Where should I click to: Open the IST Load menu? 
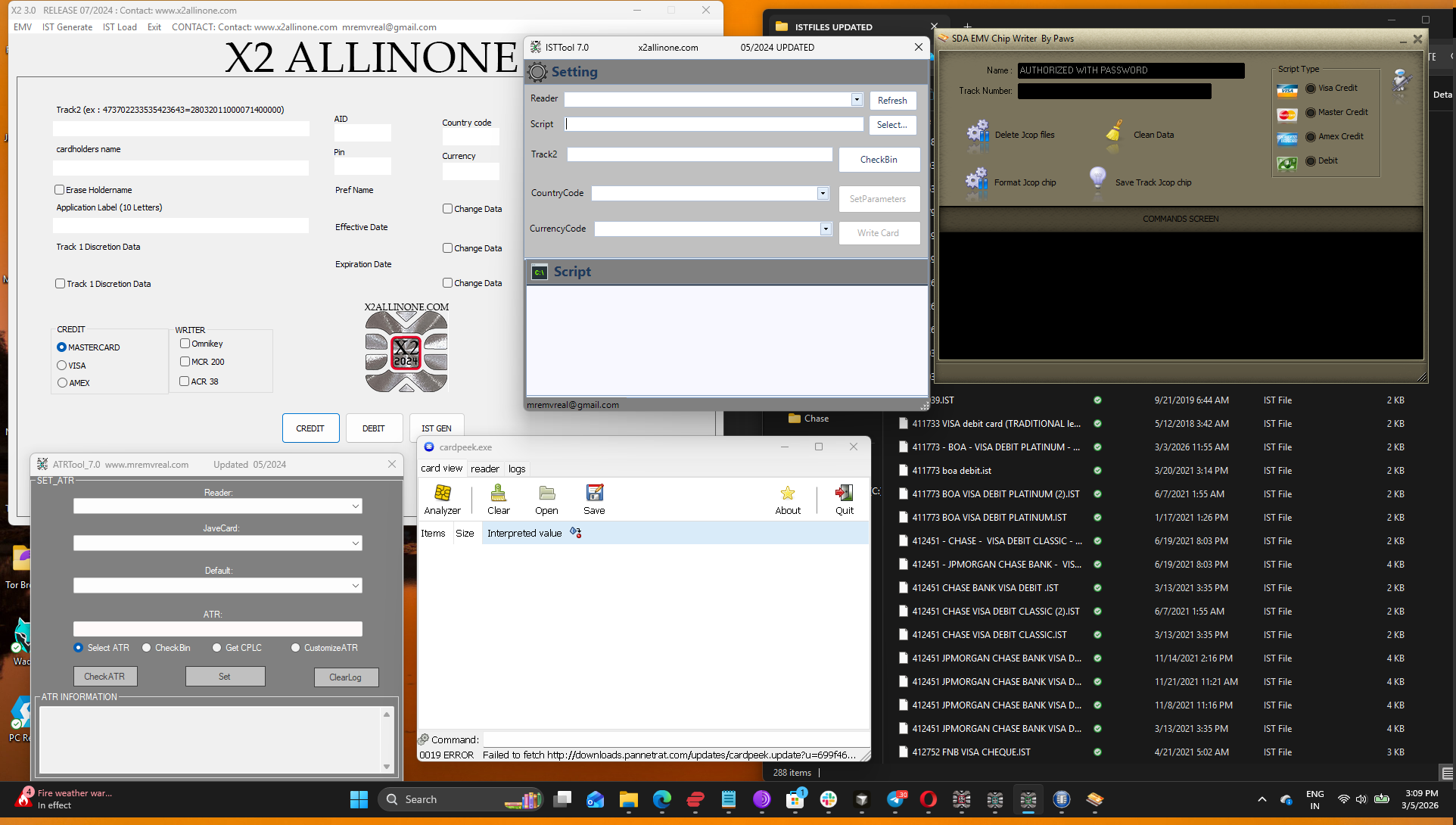coord(120,27)
